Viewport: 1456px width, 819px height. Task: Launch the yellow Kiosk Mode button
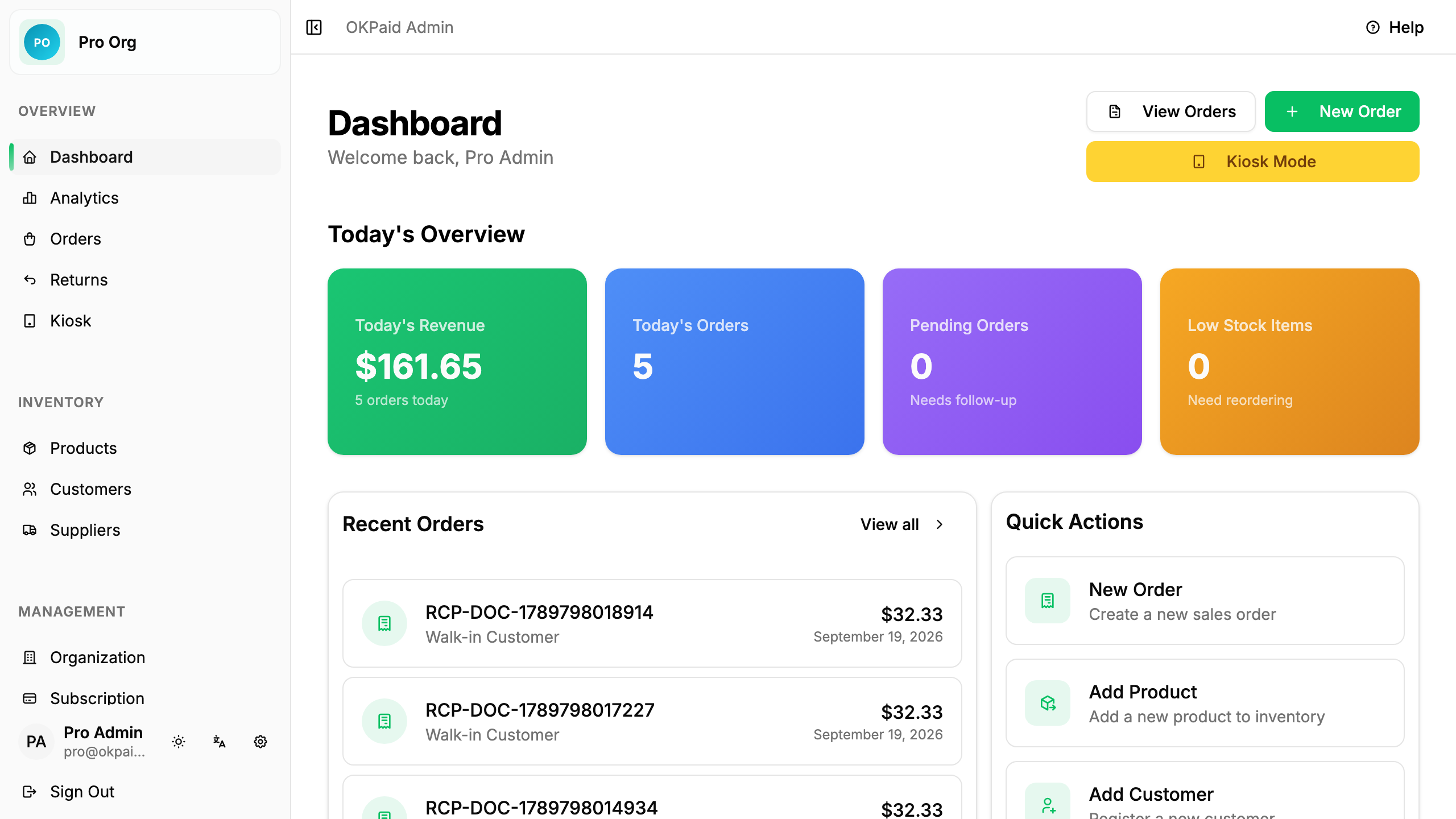[1253, 162]
